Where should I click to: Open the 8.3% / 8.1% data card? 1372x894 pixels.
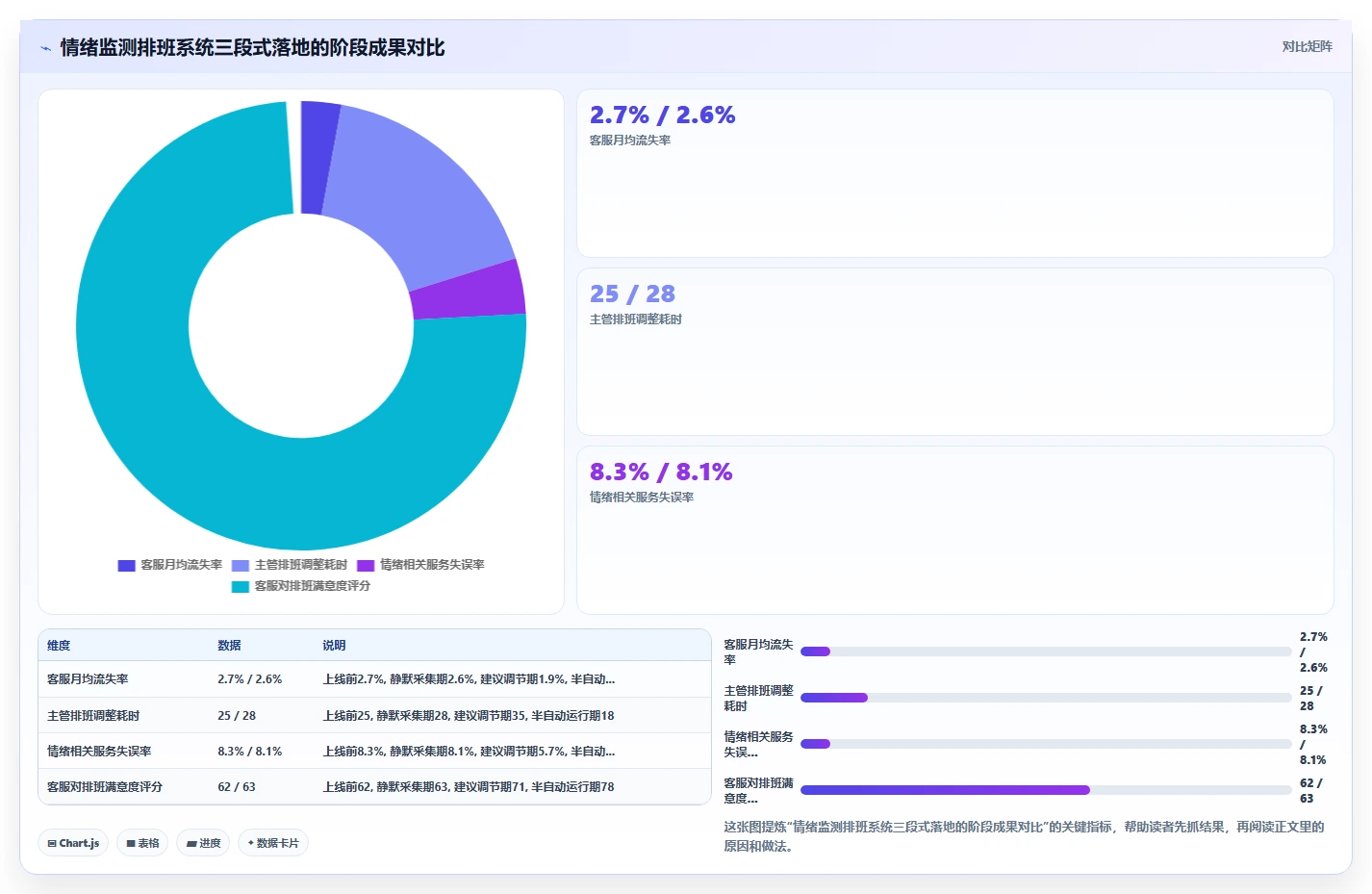click(954, 529)
